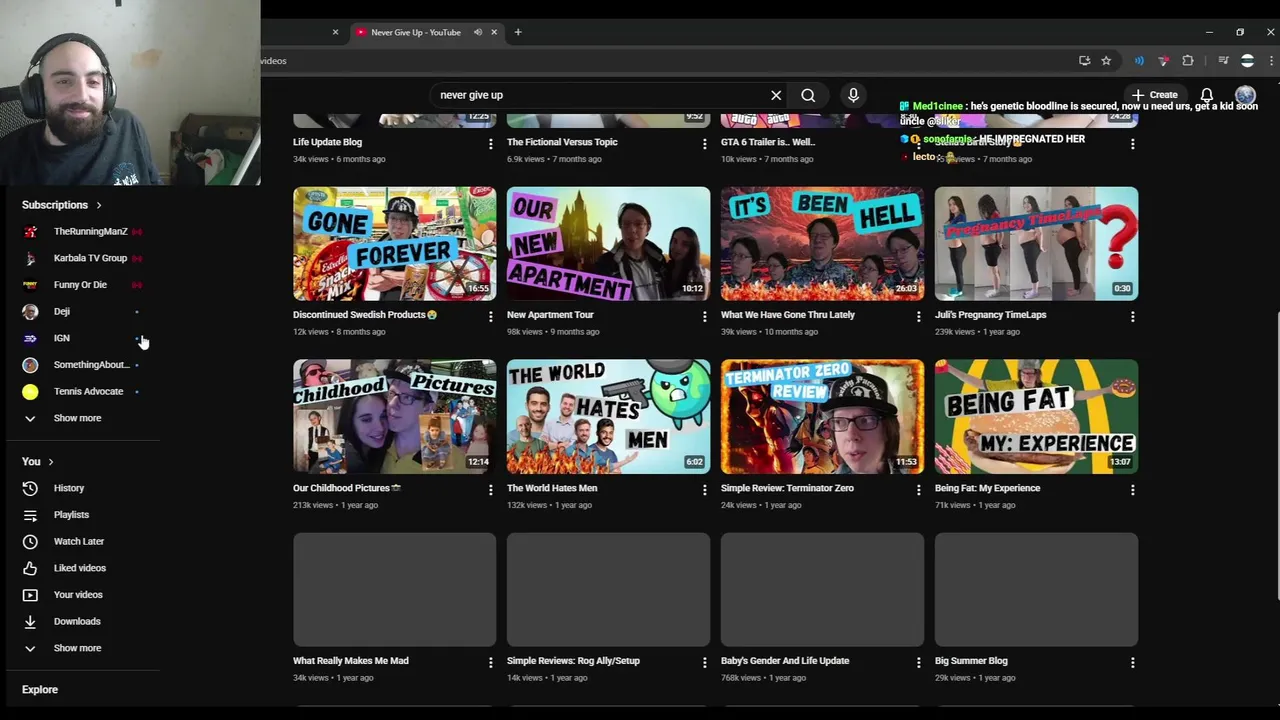Open more options for The World Hates Men
Image resolution: width=1280 pixels, height=720 pixels.
[x=704, y=490]
